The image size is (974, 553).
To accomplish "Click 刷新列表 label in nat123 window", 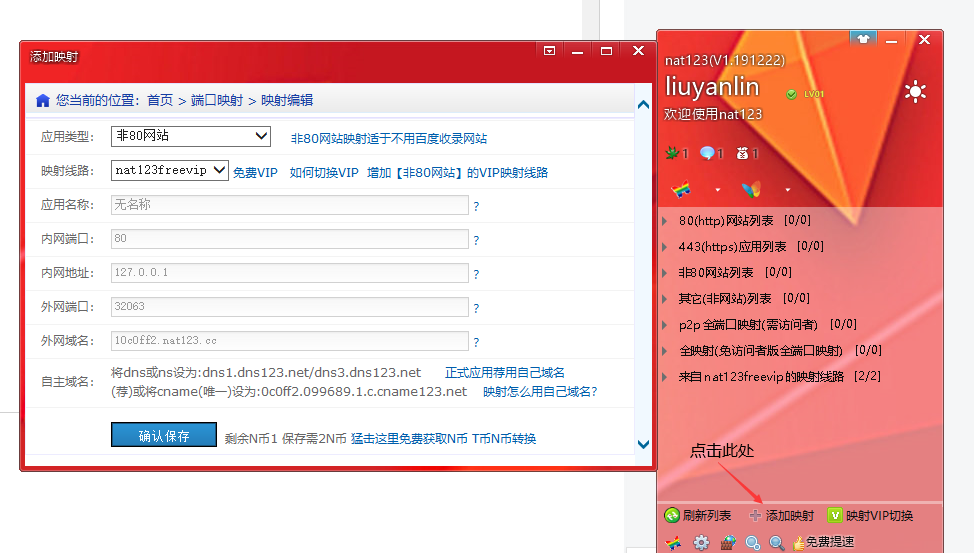I will click(x=707, y=516).
